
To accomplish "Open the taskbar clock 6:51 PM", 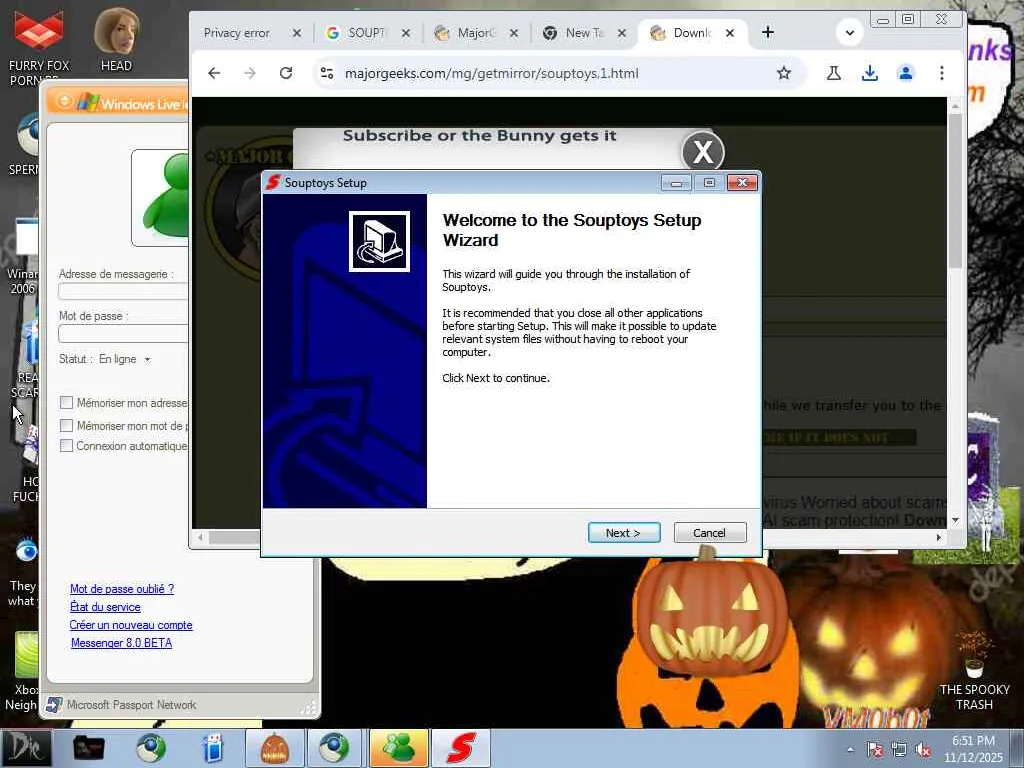I will (973, 749).
